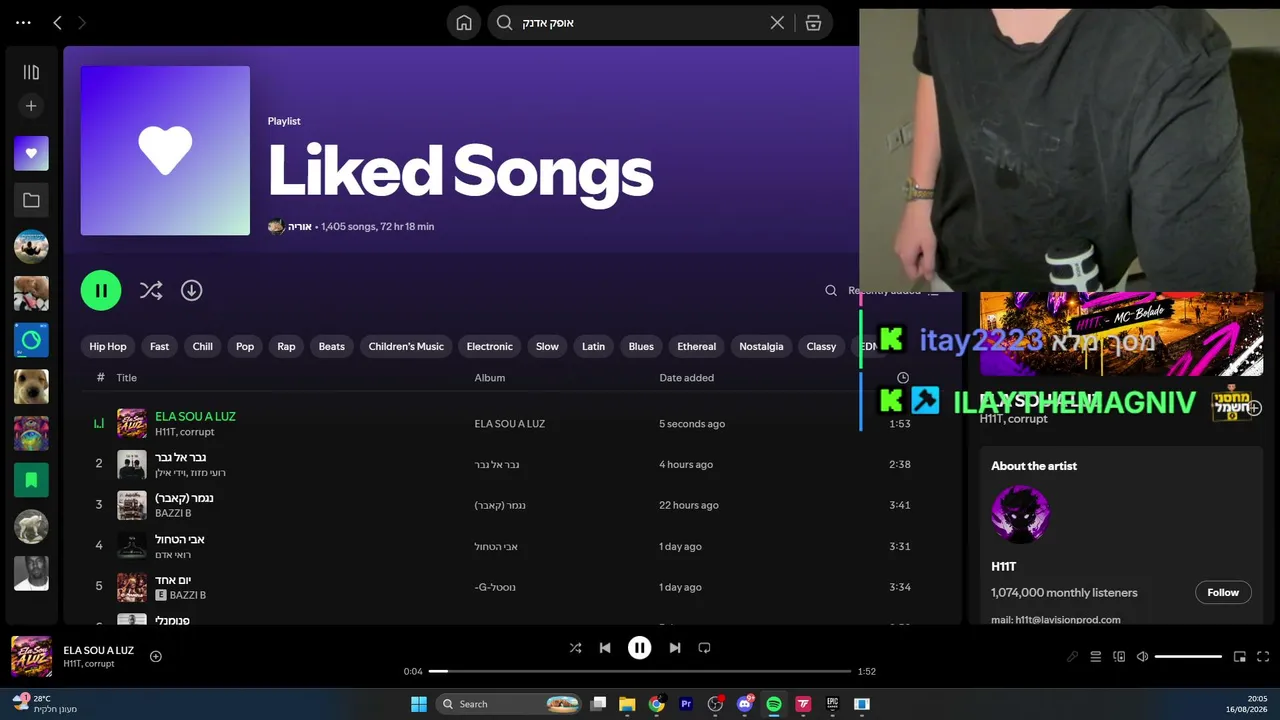
Task: Add current song to playlist via plus circle
Action: (156, 657)
